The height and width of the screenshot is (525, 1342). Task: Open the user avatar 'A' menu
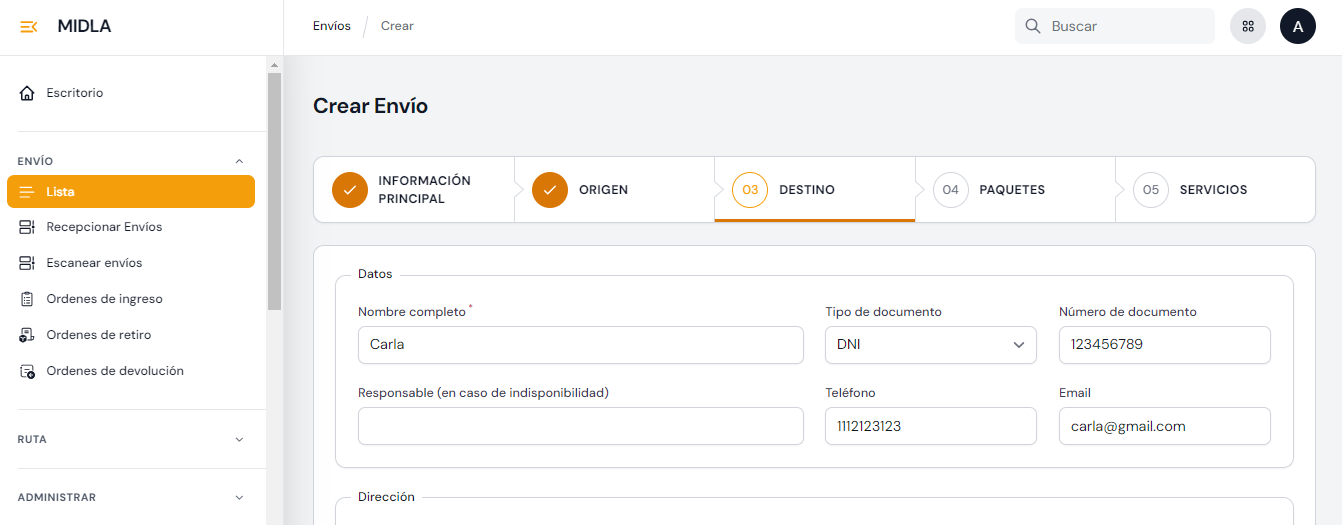[1297, 27]
